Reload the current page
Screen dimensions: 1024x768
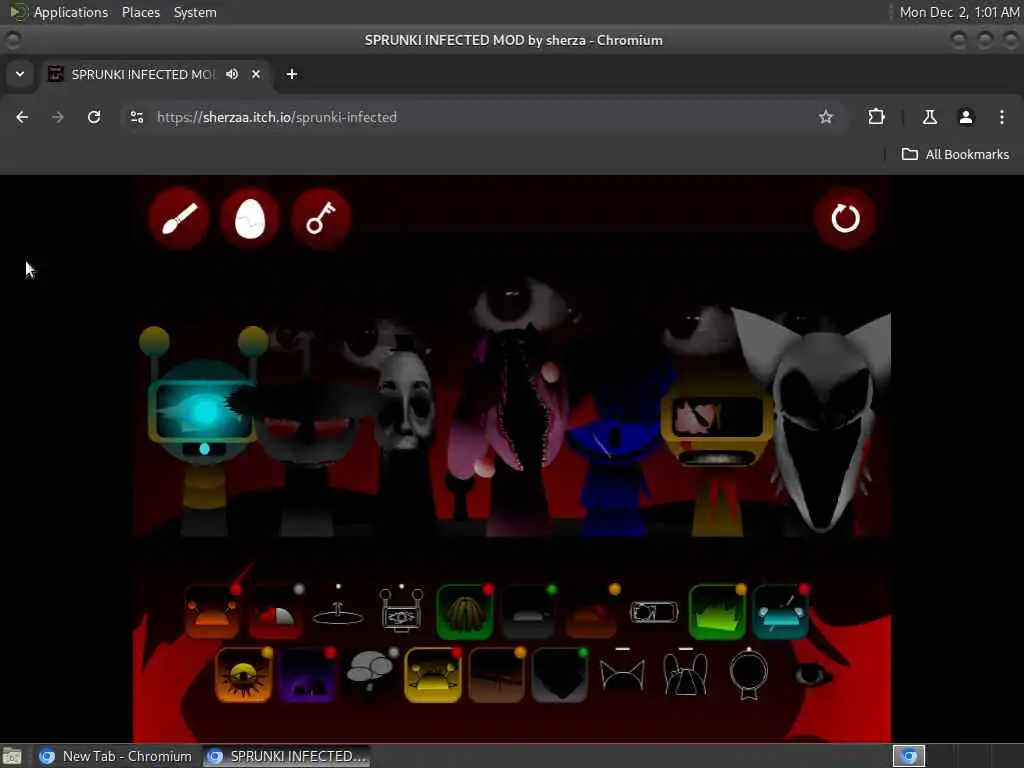coord(94,117)
